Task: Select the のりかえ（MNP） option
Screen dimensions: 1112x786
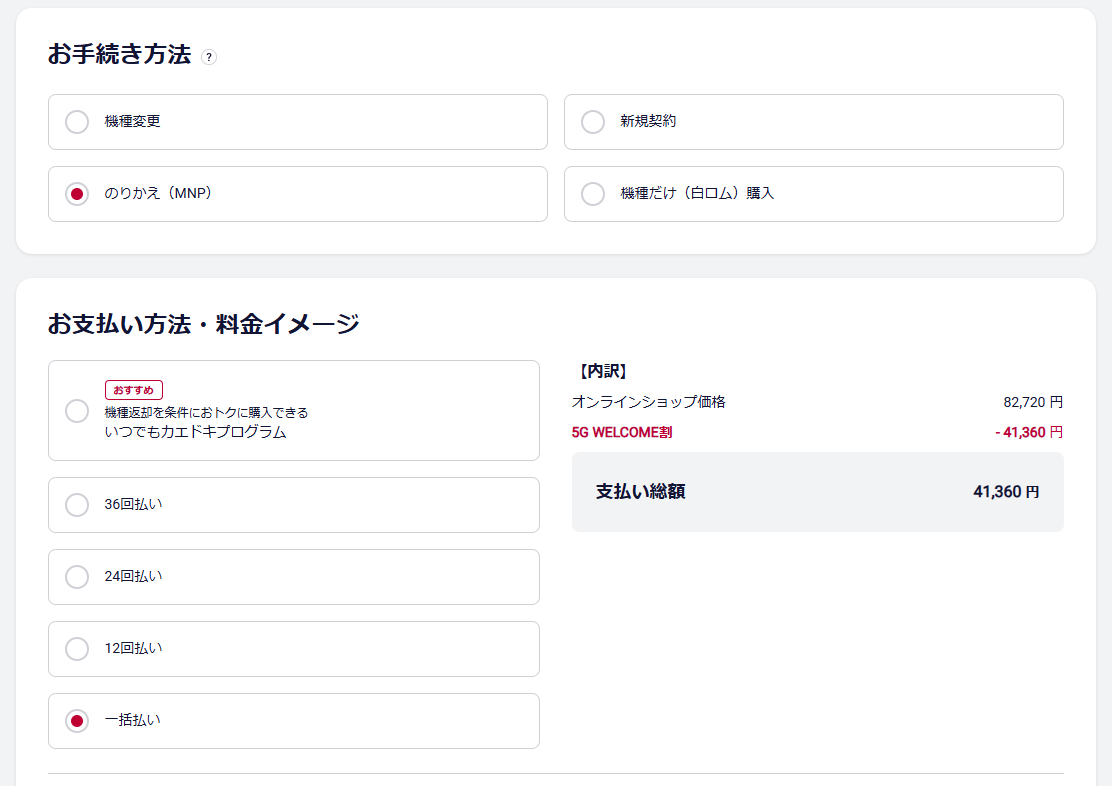Action: tap(77, 194)
